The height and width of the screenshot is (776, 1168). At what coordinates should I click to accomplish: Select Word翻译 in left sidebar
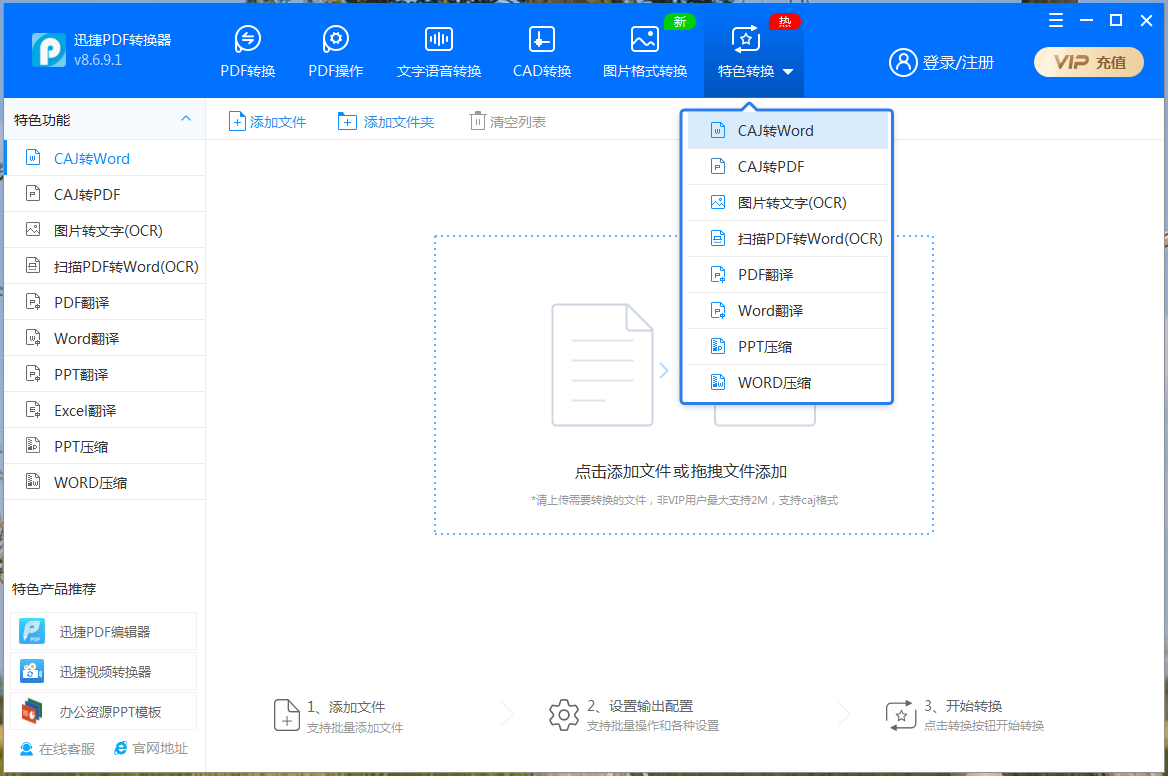pyautogui.click(x=105, y=338)
